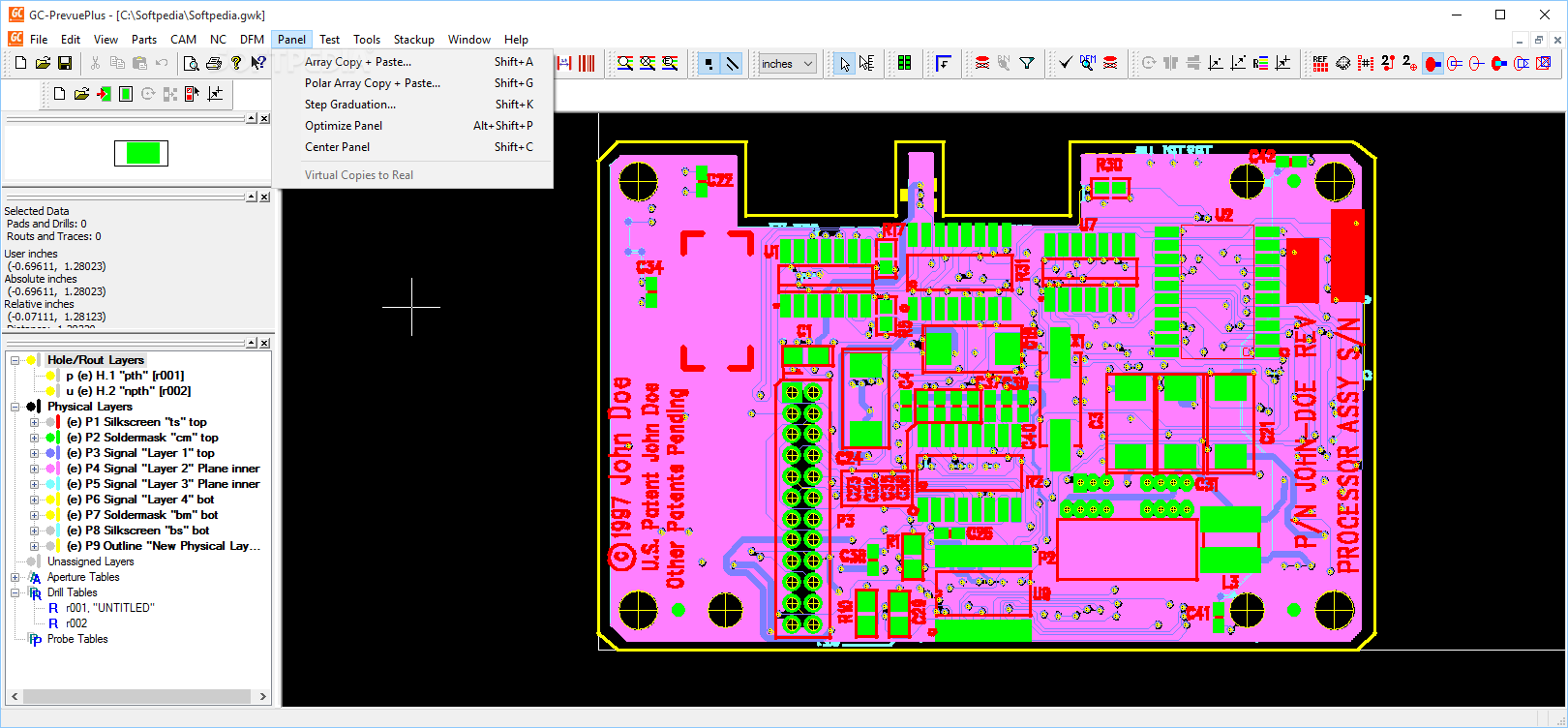The height and width of the screenshot is (728, 1568).
Task: Toggle visibility dot of P3 Signal layer
Action: [50, 453]
